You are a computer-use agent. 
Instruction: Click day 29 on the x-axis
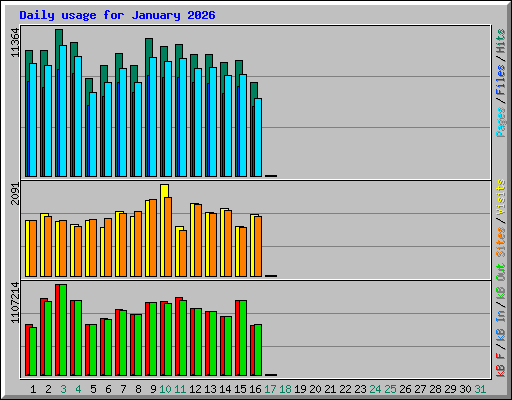pos(450,389)
